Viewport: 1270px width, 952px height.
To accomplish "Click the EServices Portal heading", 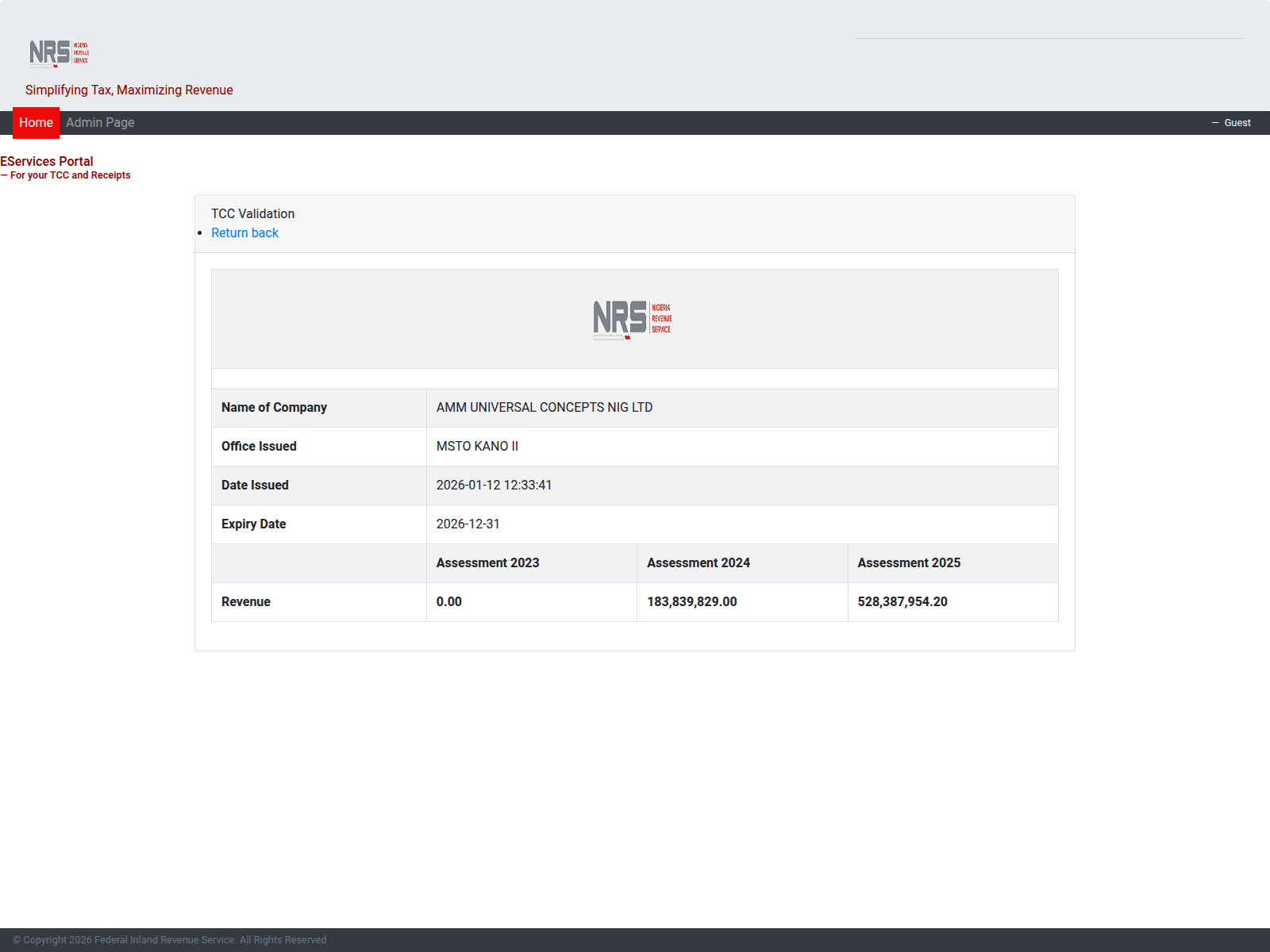I will click(x=47, y=162).
